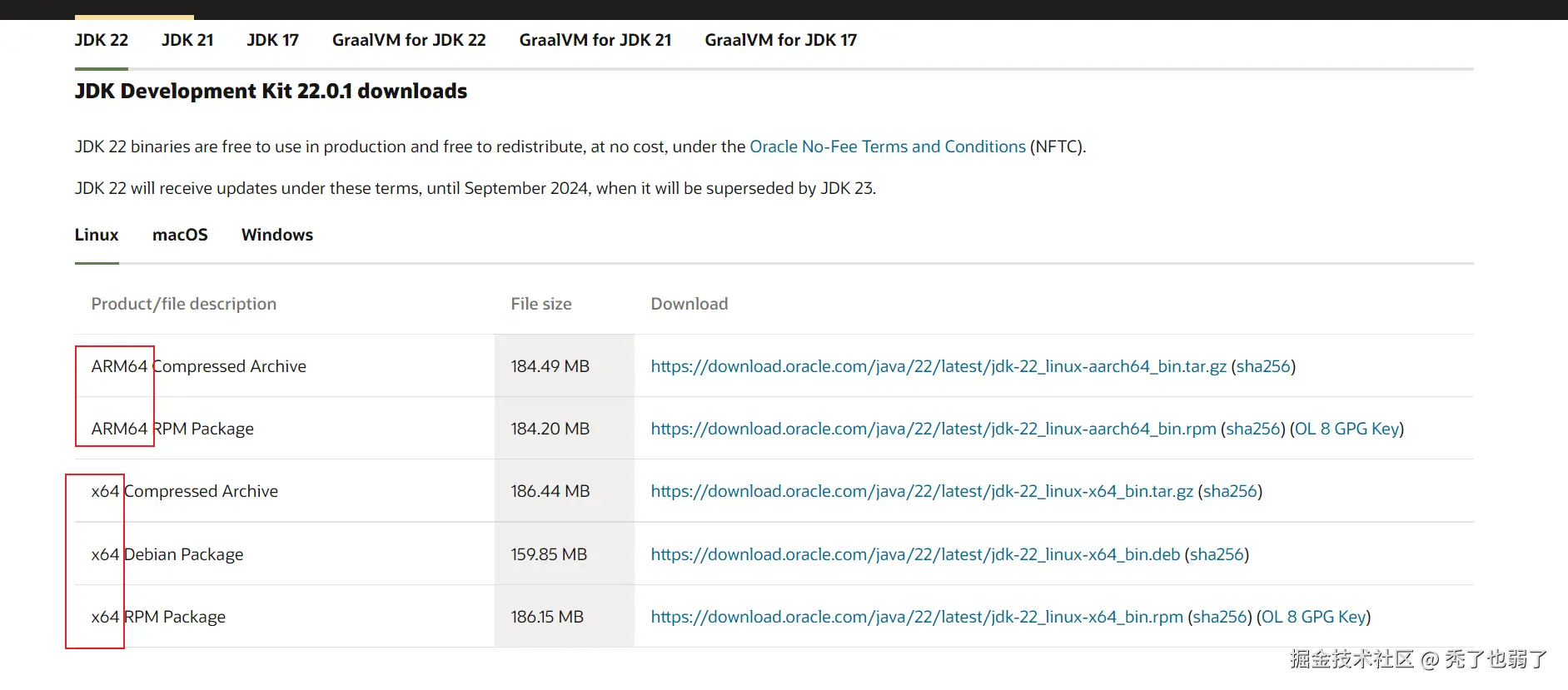Open sha256 for x64 Debian Package
The image size is (1568, 690).
(1217, 554)
